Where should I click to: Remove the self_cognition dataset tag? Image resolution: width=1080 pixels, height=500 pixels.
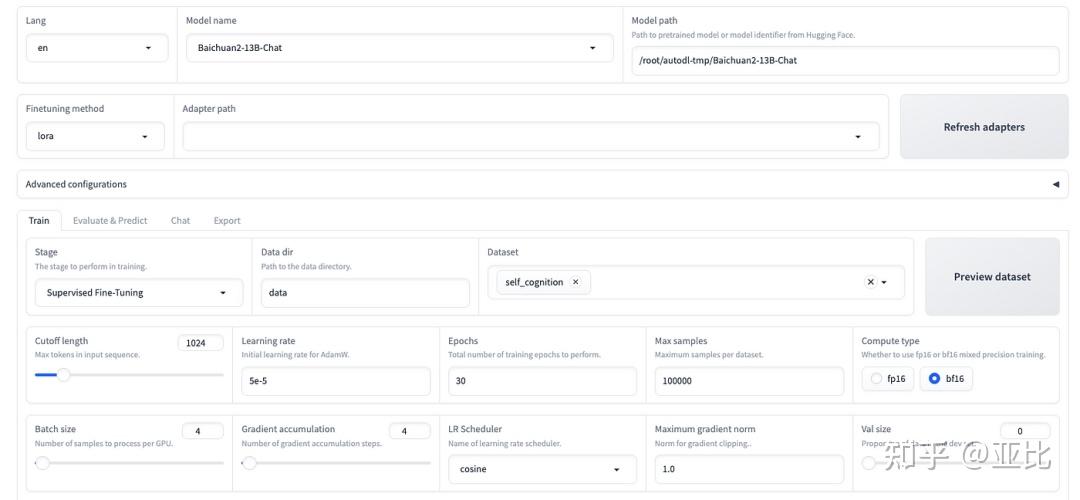(x=575, y=282)
